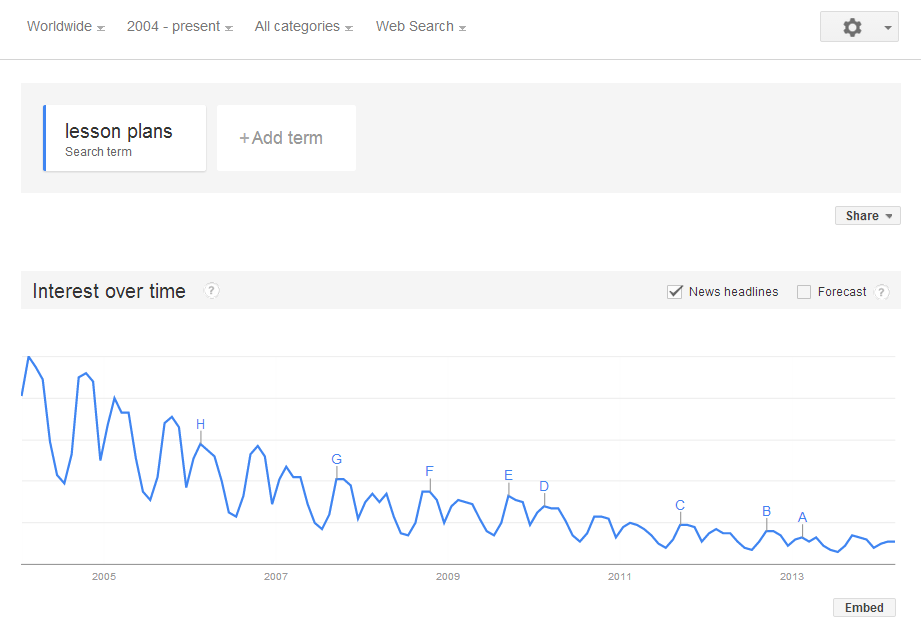Click news headline marker G

(x=337, y=460)
